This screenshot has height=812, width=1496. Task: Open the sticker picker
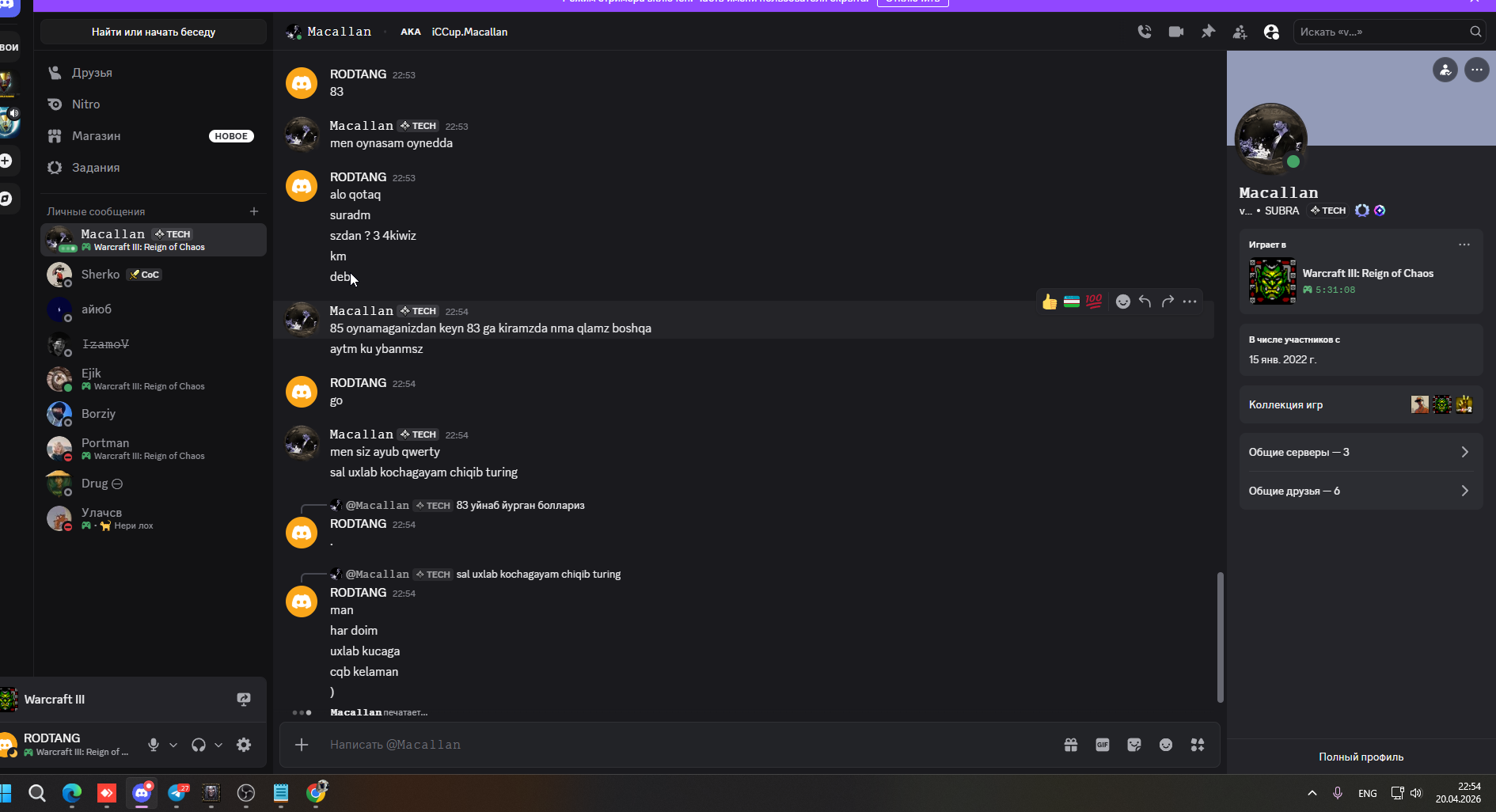1134,745
